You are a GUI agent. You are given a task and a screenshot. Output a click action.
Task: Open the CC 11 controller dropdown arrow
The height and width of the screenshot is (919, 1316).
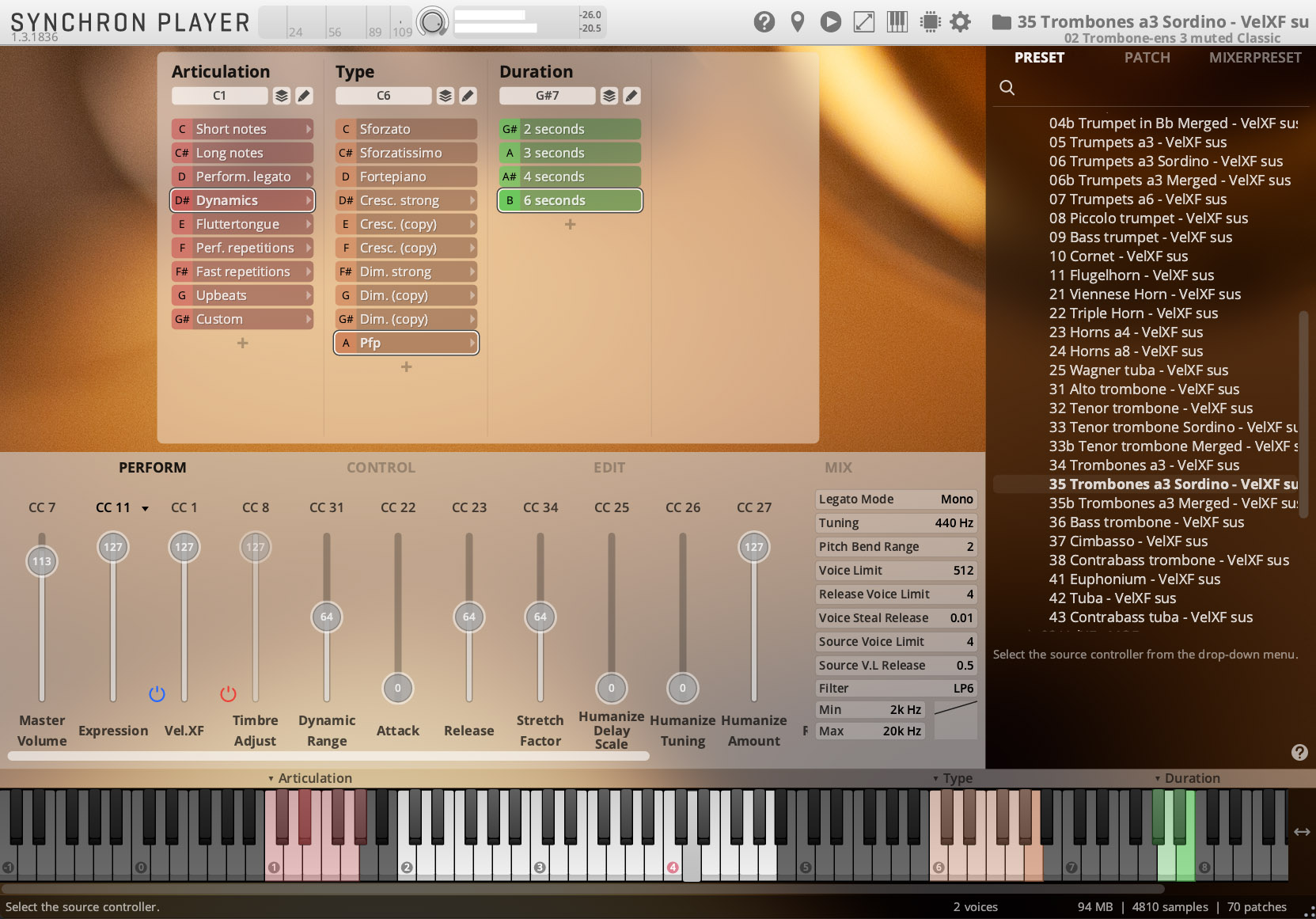coord(145,508)
